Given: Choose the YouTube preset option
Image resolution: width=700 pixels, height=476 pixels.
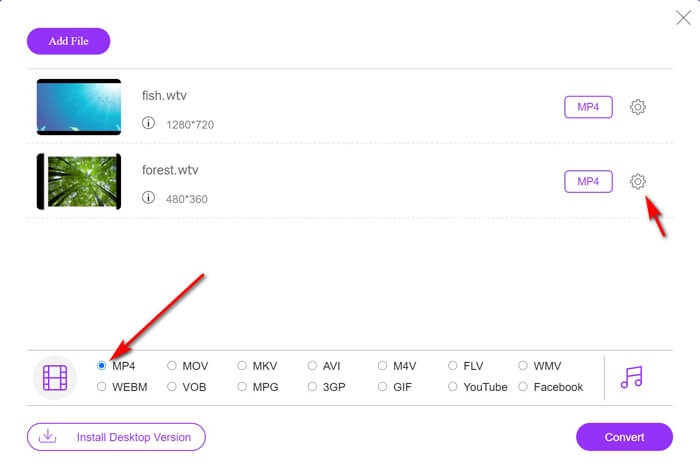Looking at the screenshot, I should (453, 387).
